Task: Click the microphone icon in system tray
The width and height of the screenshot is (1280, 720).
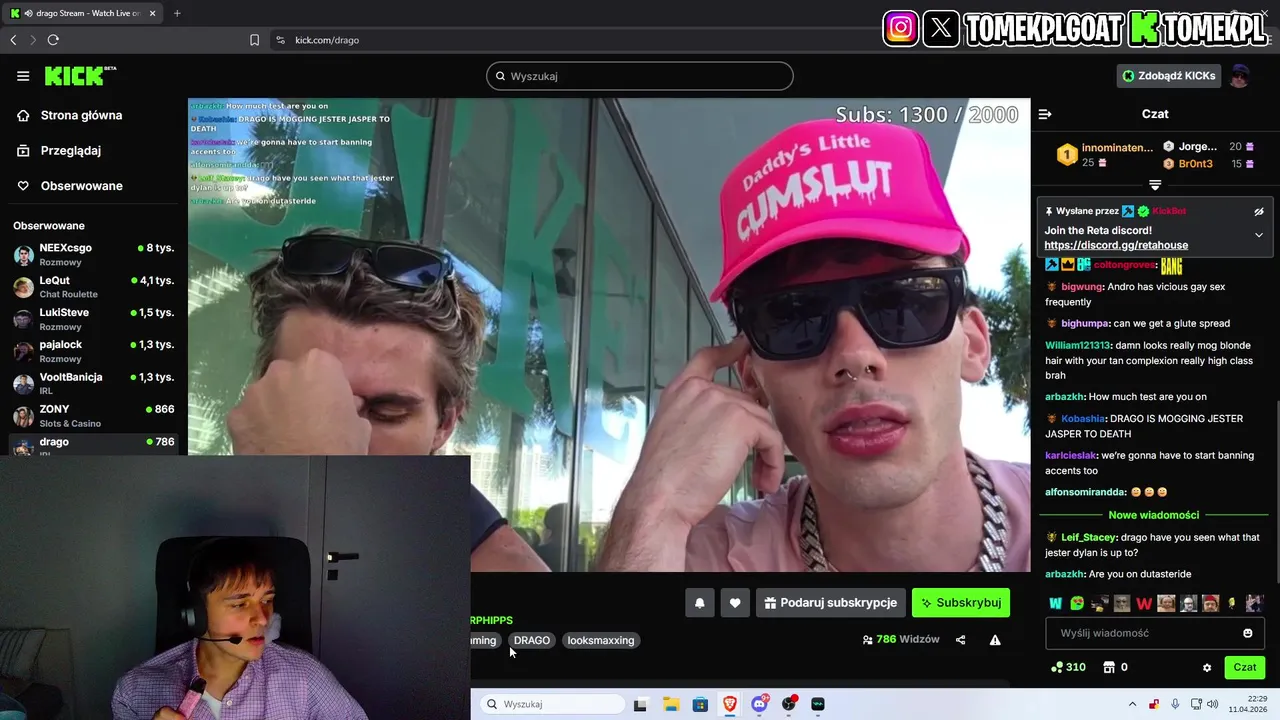Action: tap(1175, 704)
